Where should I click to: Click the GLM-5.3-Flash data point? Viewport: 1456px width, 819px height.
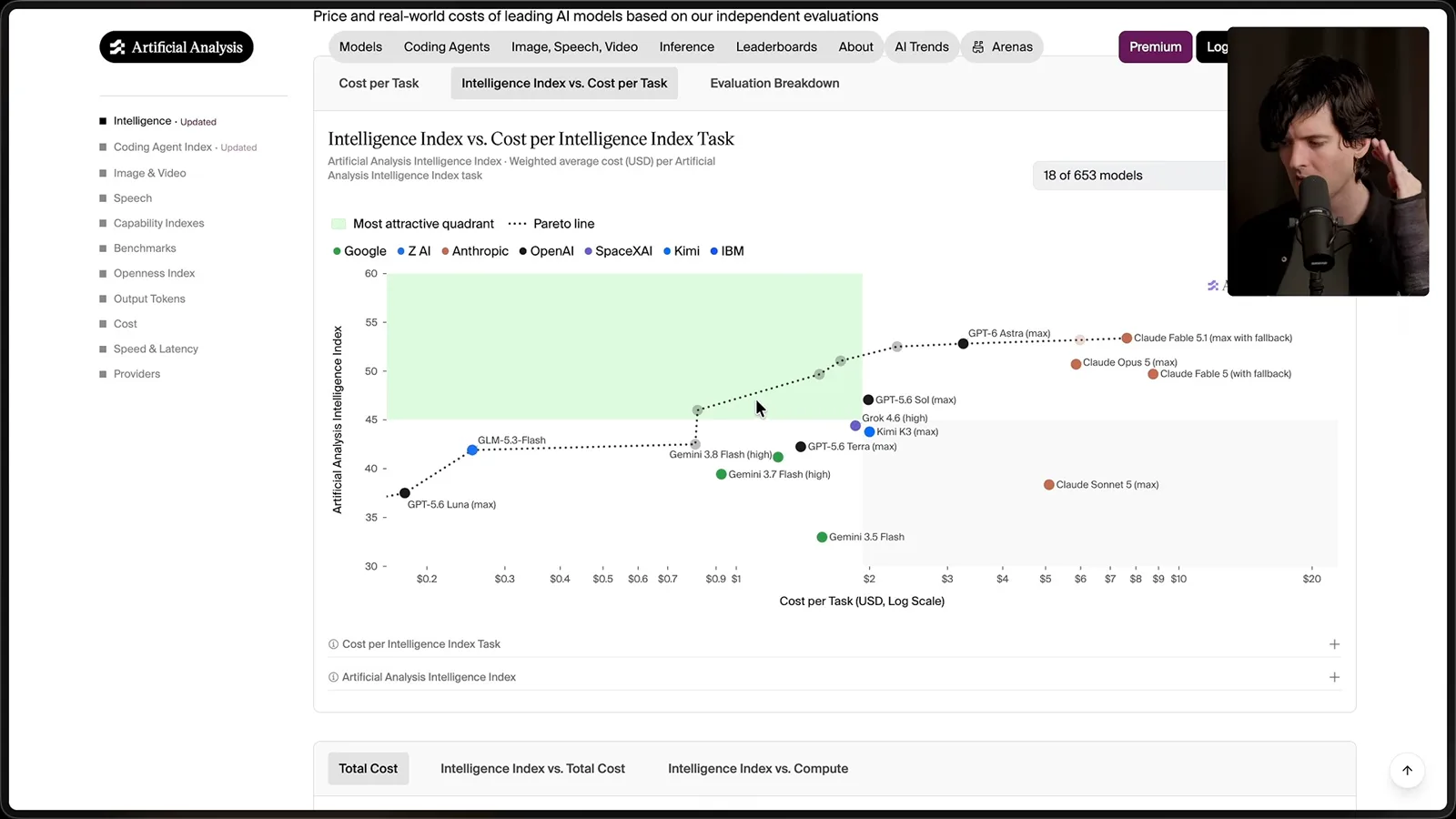click(472, 450)
